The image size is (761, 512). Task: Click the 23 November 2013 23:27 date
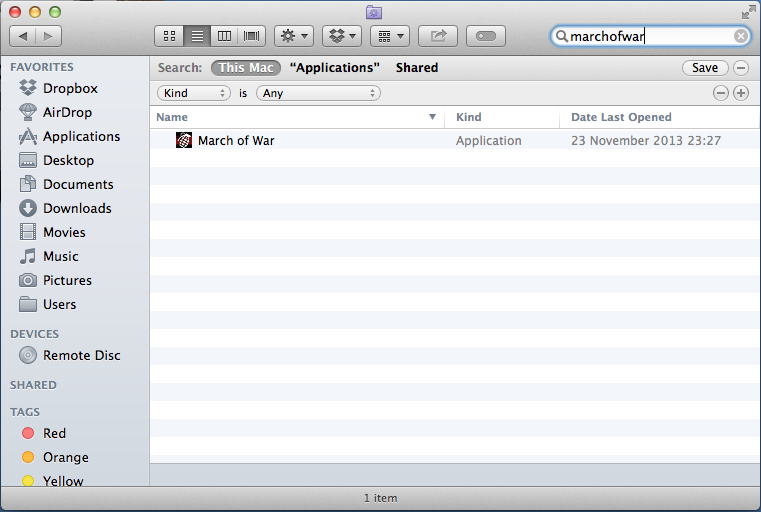click(646, 141)
